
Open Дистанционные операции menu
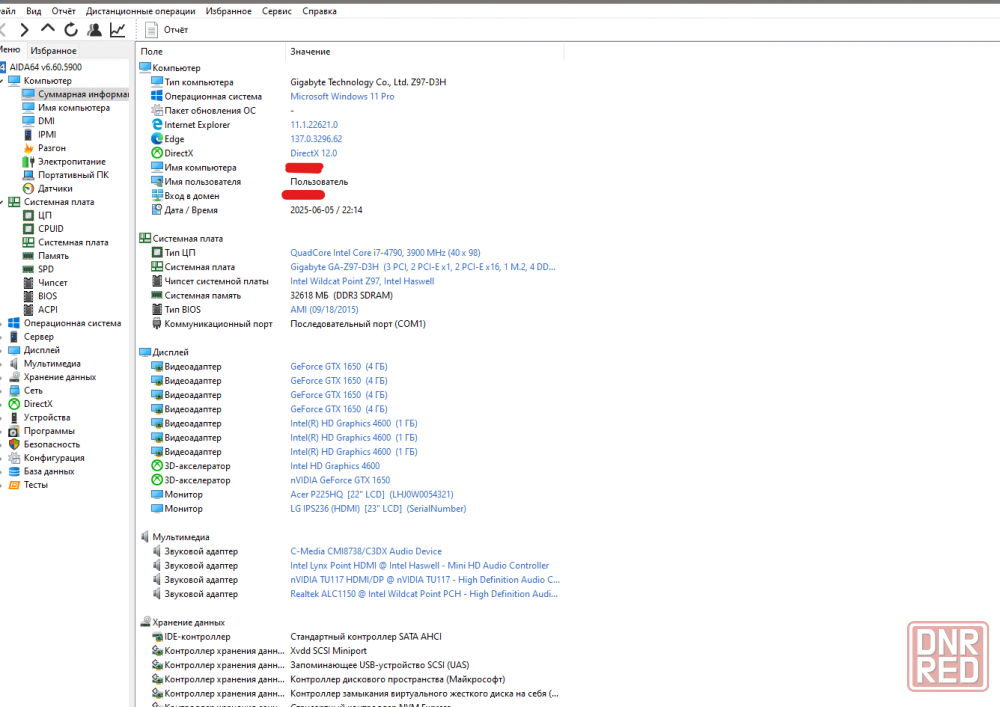(141, 11)
